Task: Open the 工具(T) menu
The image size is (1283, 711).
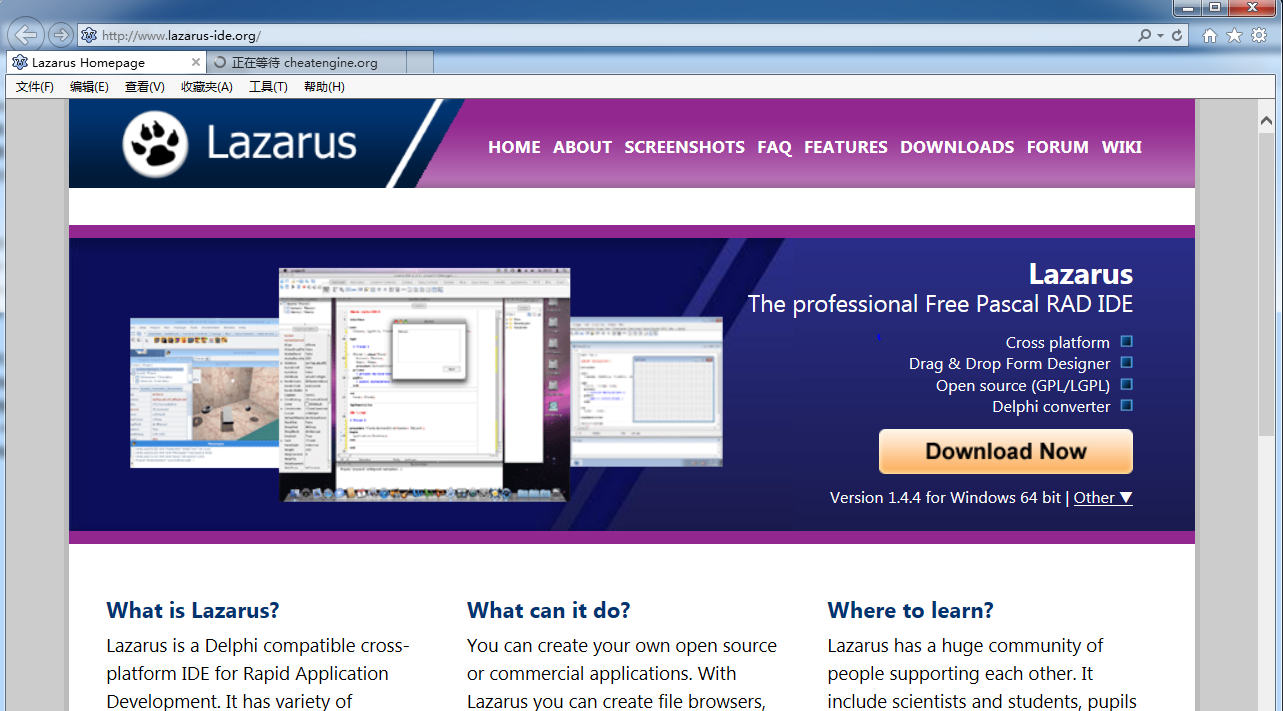Action: tap(268, 87)
